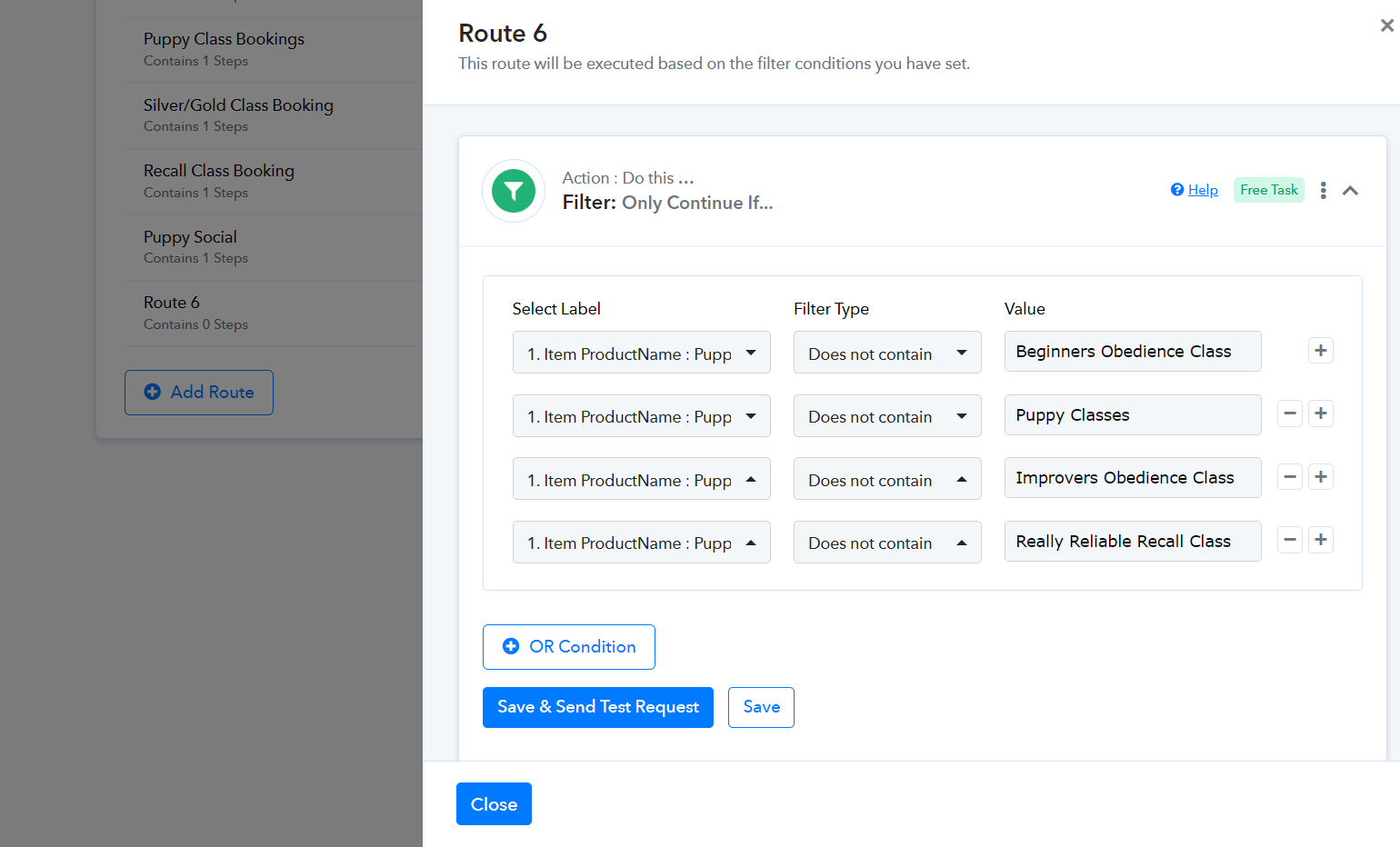Remove the Improvers Obedience Class condition row
The width and height of the screenshot is (1400, 847).
tap(1290, 476)
